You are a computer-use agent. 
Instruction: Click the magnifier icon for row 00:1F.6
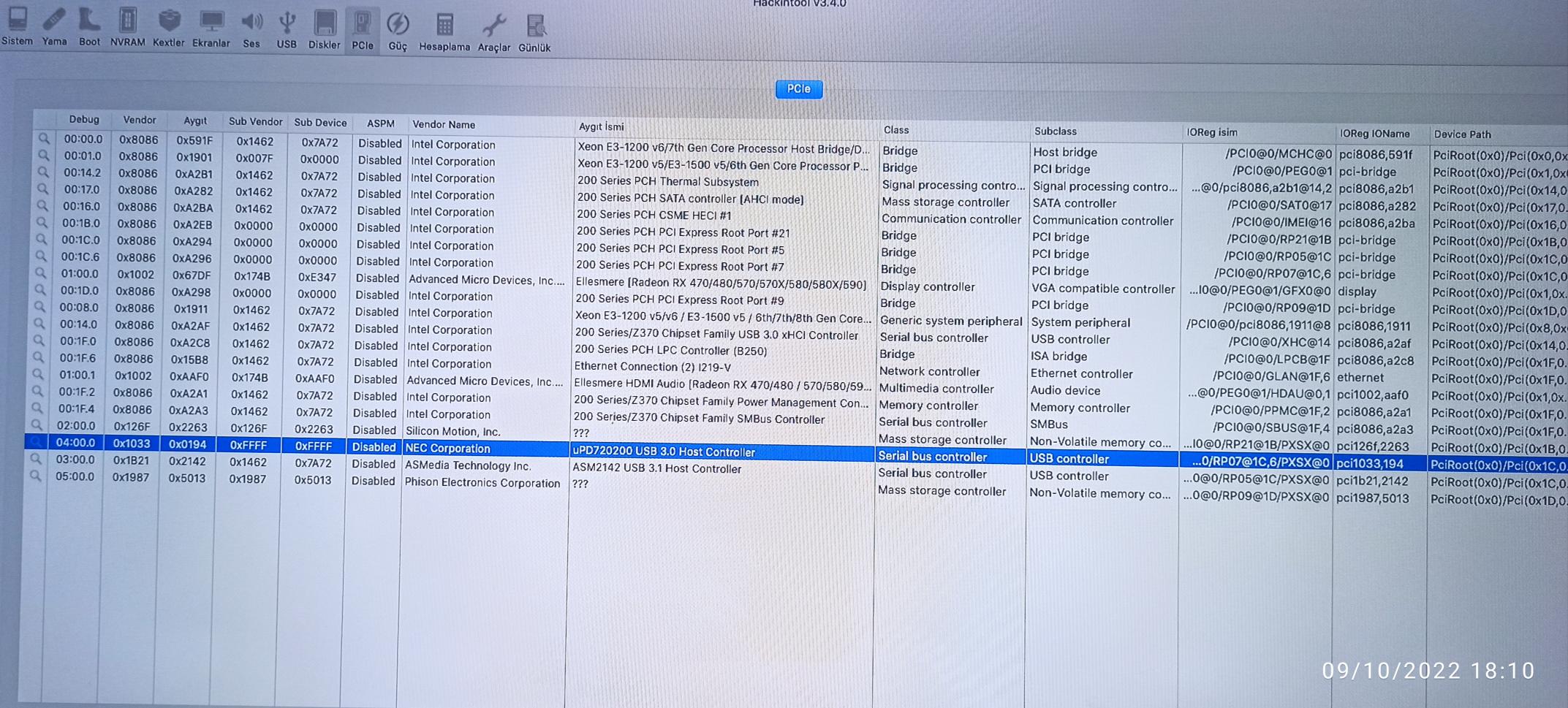tap(38, 357)
